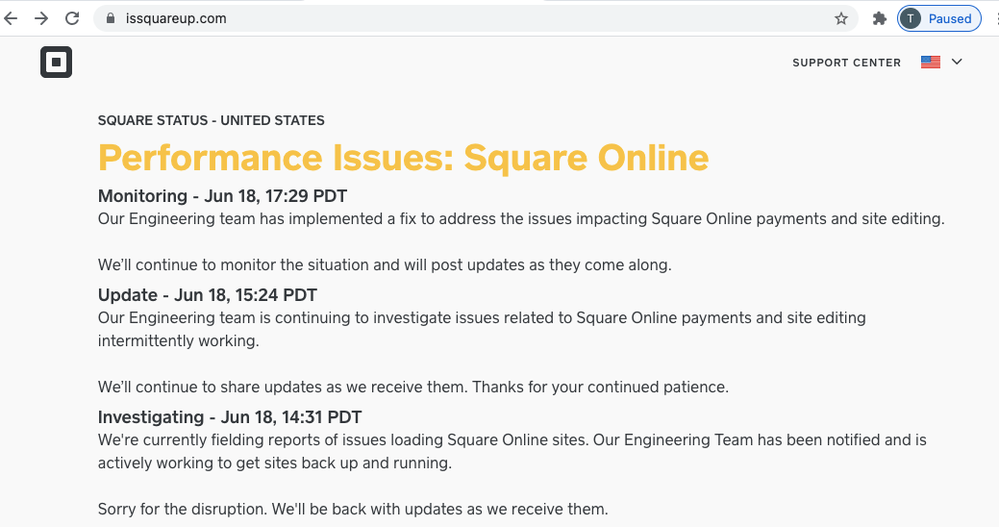Click the Square logo
The height and width of the screenshot is (527, 999).
tap(56, 62)
